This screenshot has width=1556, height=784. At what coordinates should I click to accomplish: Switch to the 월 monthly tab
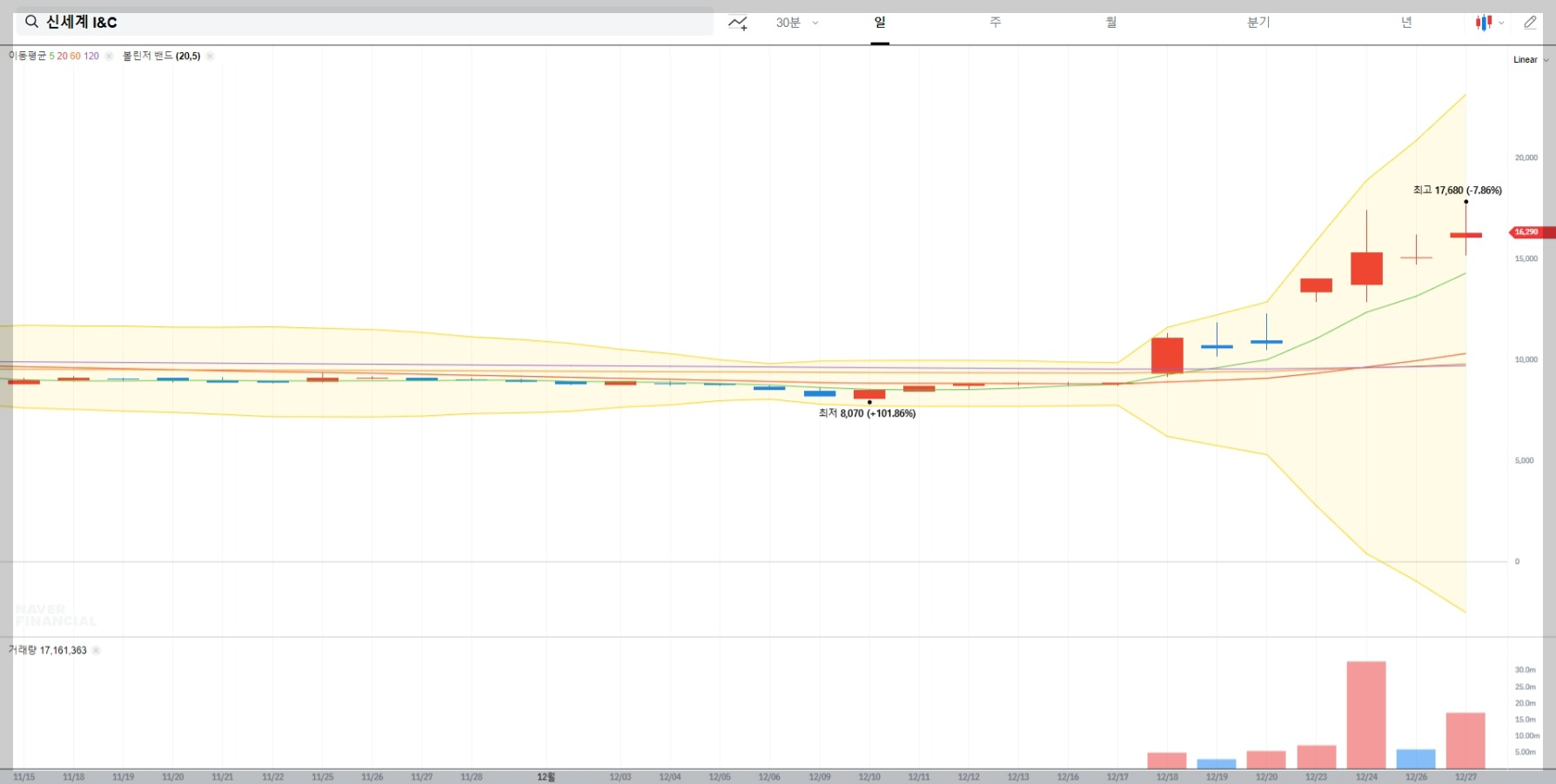pyautogui.click(x=1111, y=23)
